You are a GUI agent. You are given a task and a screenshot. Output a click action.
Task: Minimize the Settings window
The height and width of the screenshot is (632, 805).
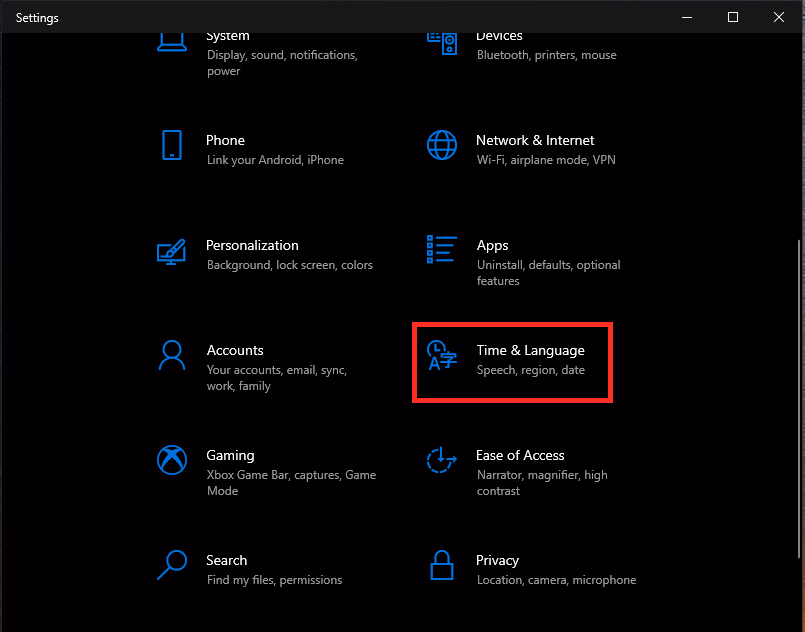pos(687,17)
